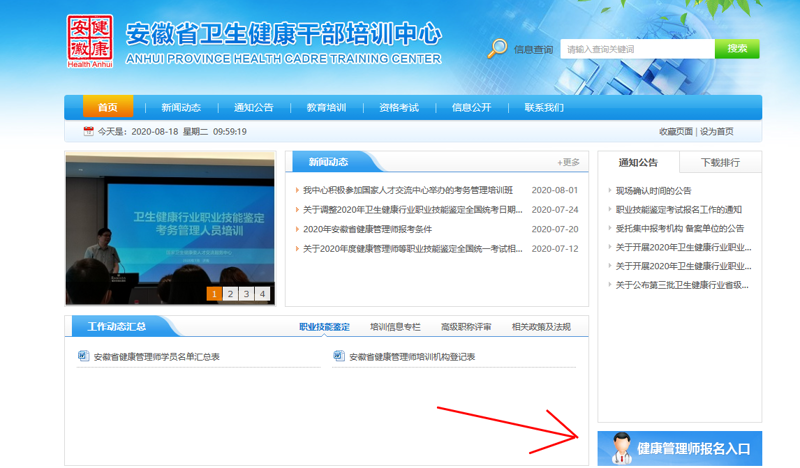Open 安徽省健康管理师学员名单汇总表 link
This screenshot has height=468, width=800.
click(x=157, y=357)
